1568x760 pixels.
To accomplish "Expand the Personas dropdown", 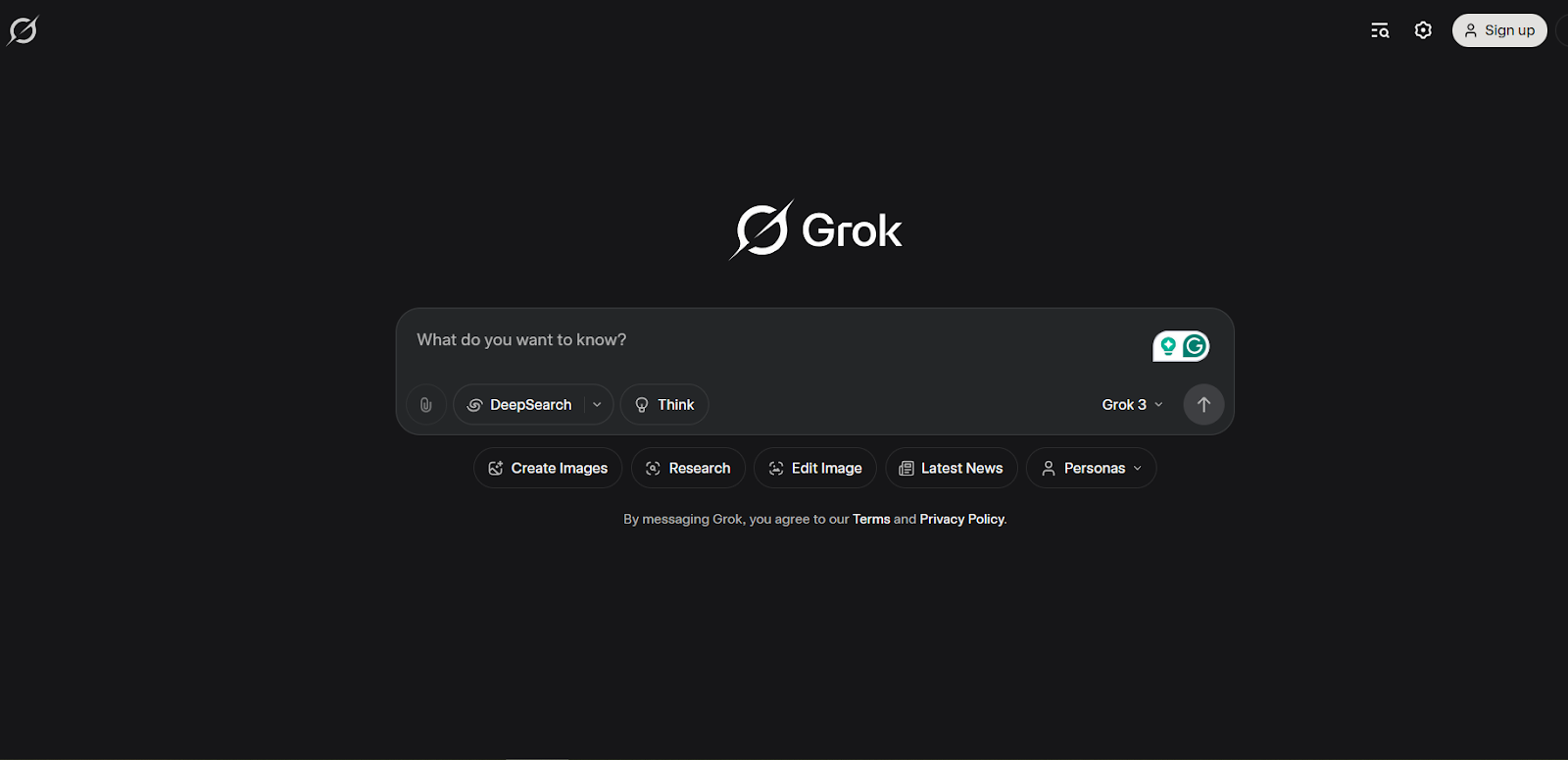I will [1092, 468].
